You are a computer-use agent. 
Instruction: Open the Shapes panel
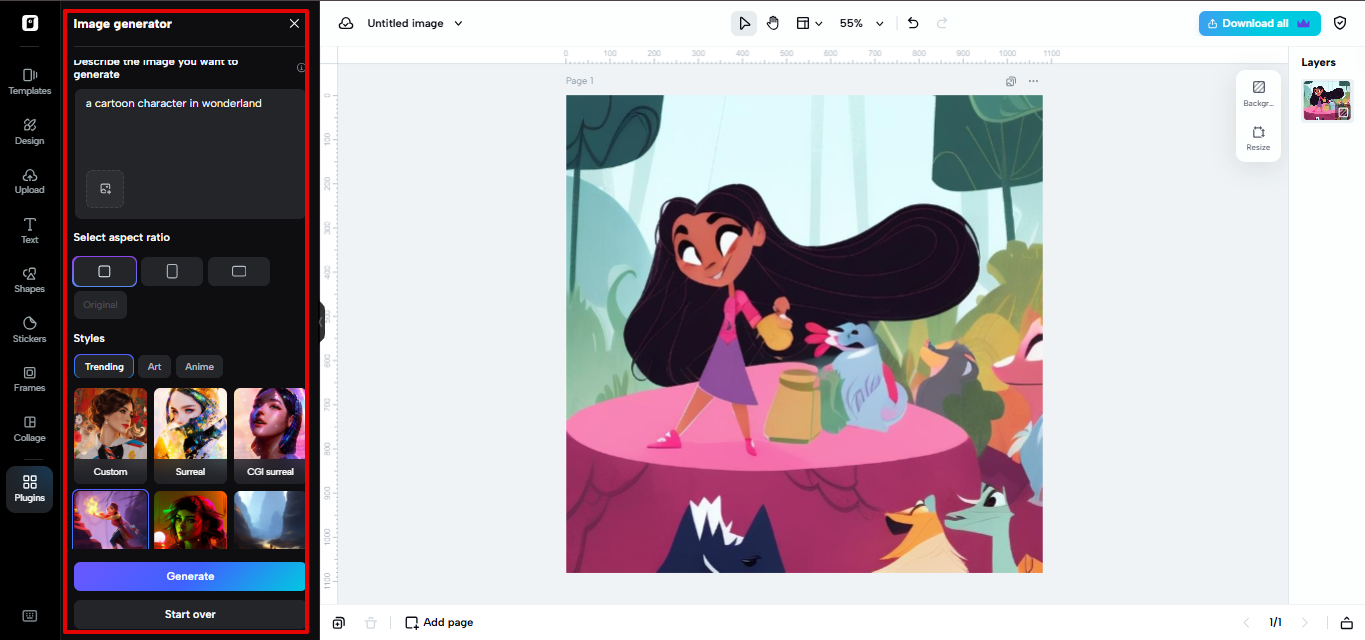tap(29, 280)
